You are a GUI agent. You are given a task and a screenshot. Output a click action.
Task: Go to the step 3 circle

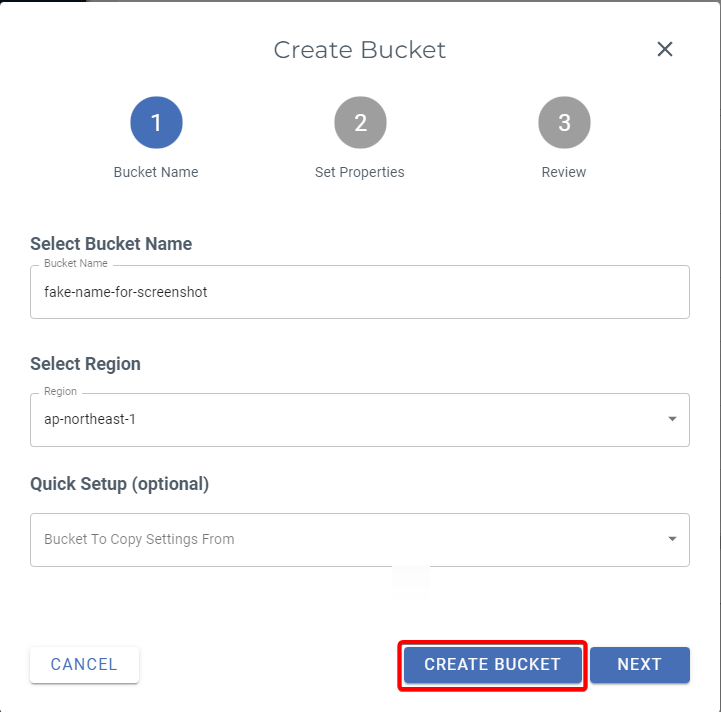pos(564,123)
